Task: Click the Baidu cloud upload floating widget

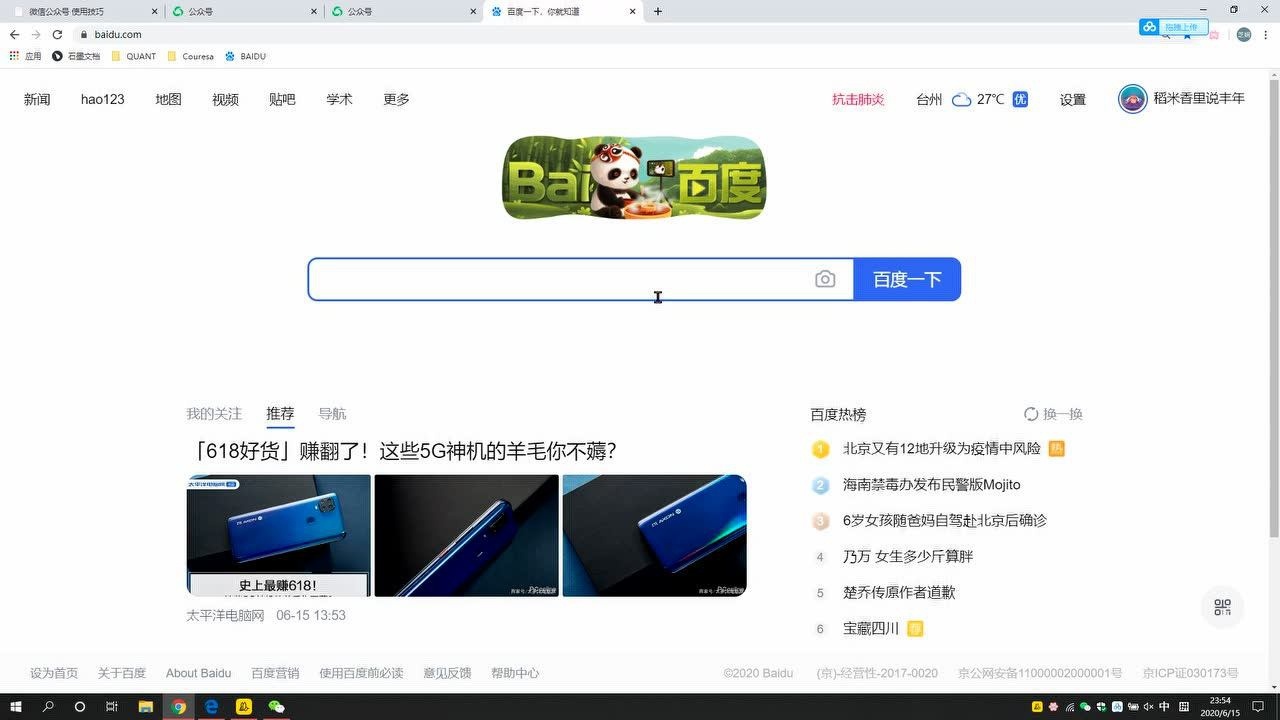Action: click(x=1174, y=27)
